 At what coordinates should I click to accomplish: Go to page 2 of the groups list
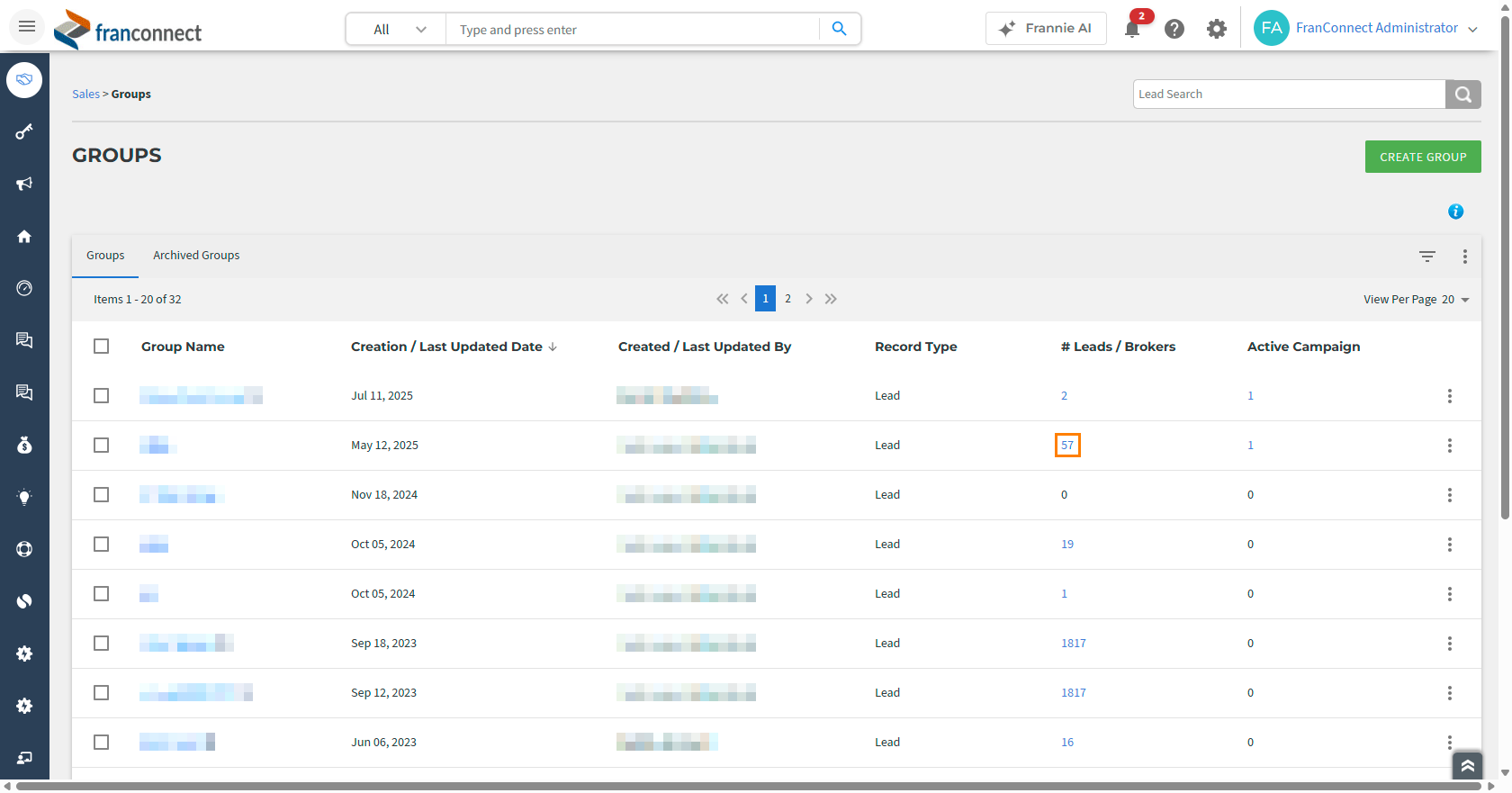tap(787, 299)
